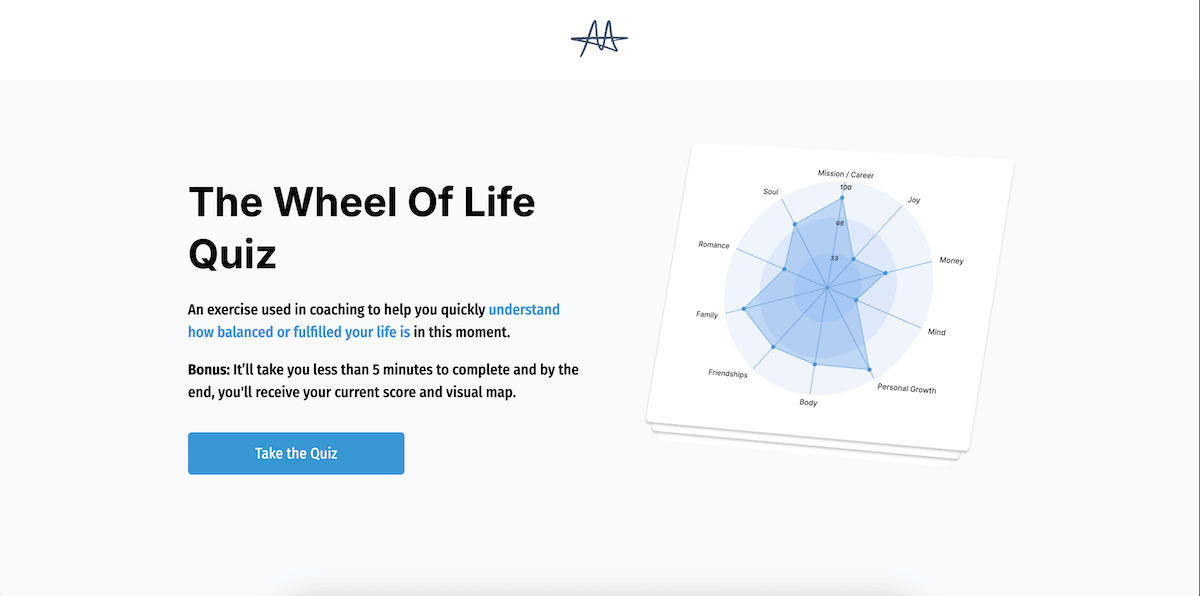Click the radar chart center point

coord(827,289)
